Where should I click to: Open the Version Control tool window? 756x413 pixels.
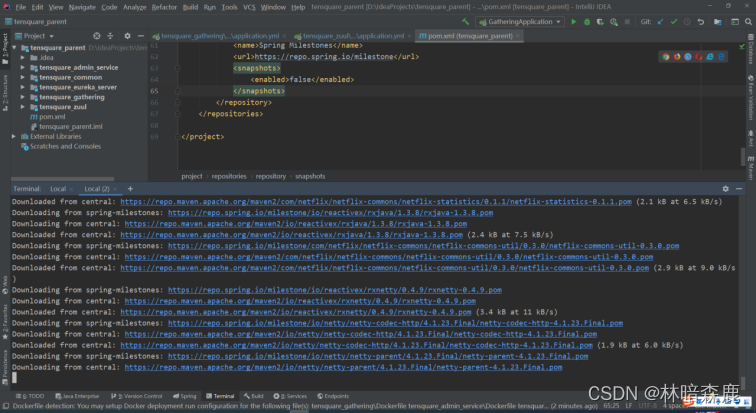pyautogui.click(x=137, y=396)
